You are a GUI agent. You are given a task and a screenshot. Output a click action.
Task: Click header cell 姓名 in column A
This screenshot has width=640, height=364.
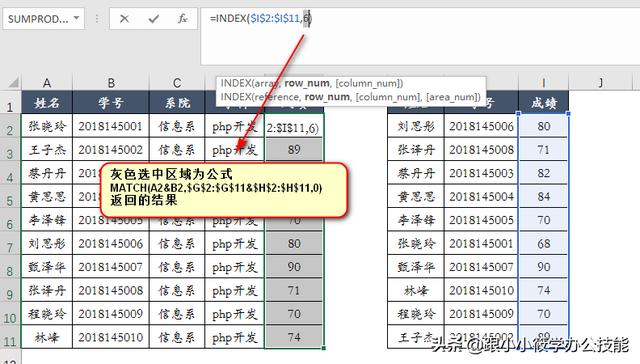[x=47, y=102]
